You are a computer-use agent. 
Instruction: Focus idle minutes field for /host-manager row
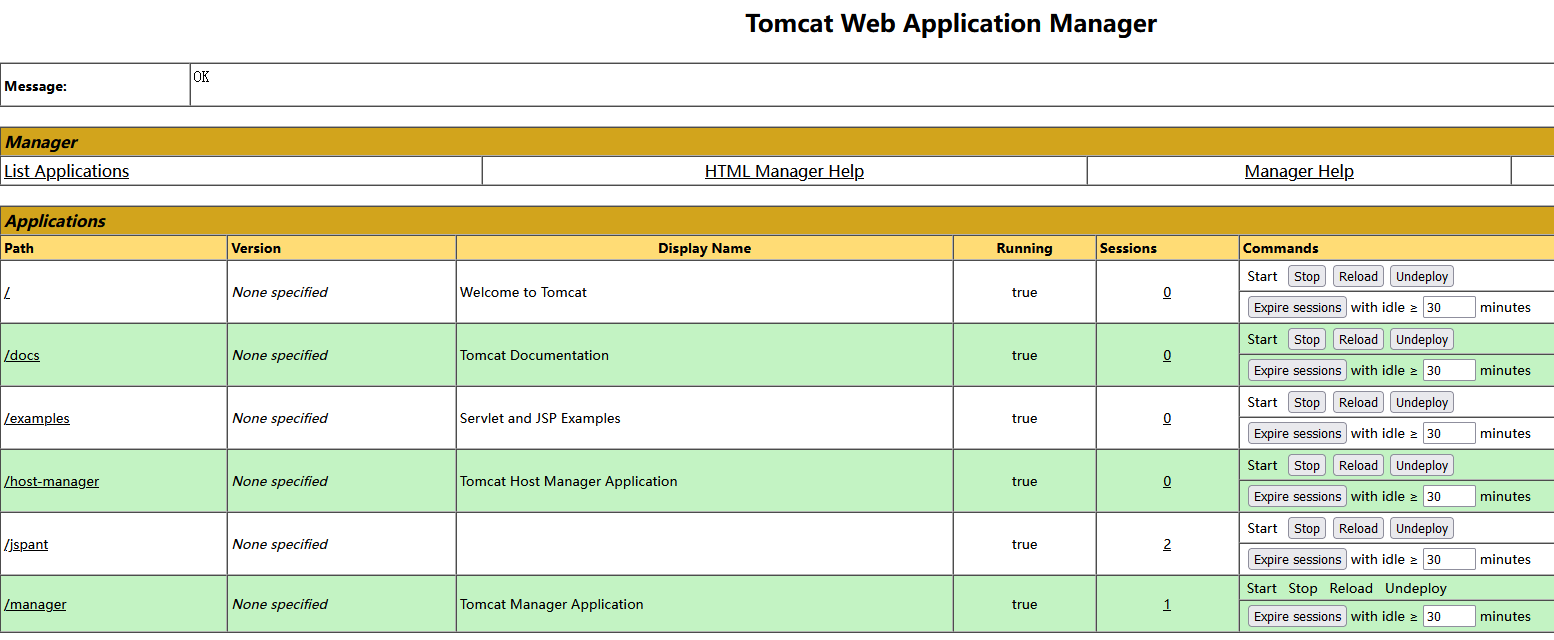tap(1449, 496)
